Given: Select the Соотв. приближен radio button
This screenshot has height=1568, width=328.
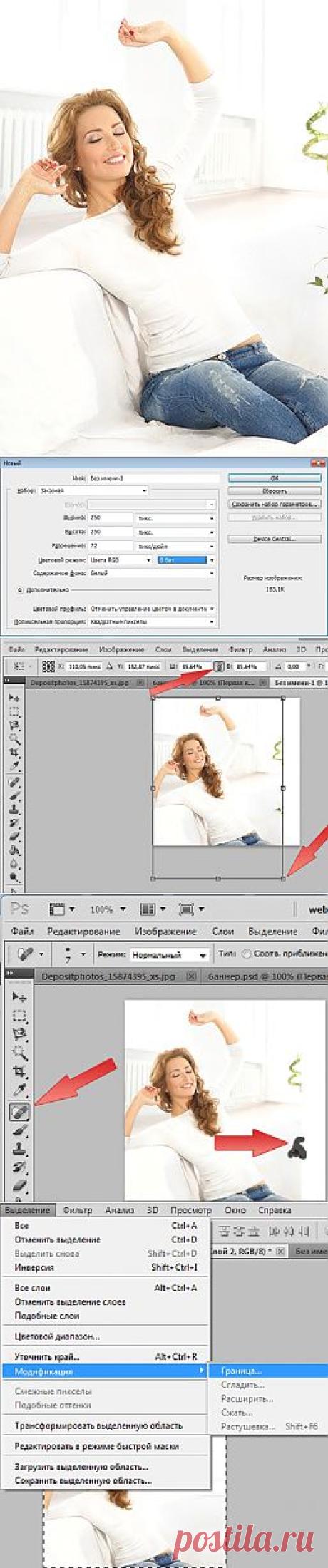Looking at the screenshot, I should click(x=246, y=954).
